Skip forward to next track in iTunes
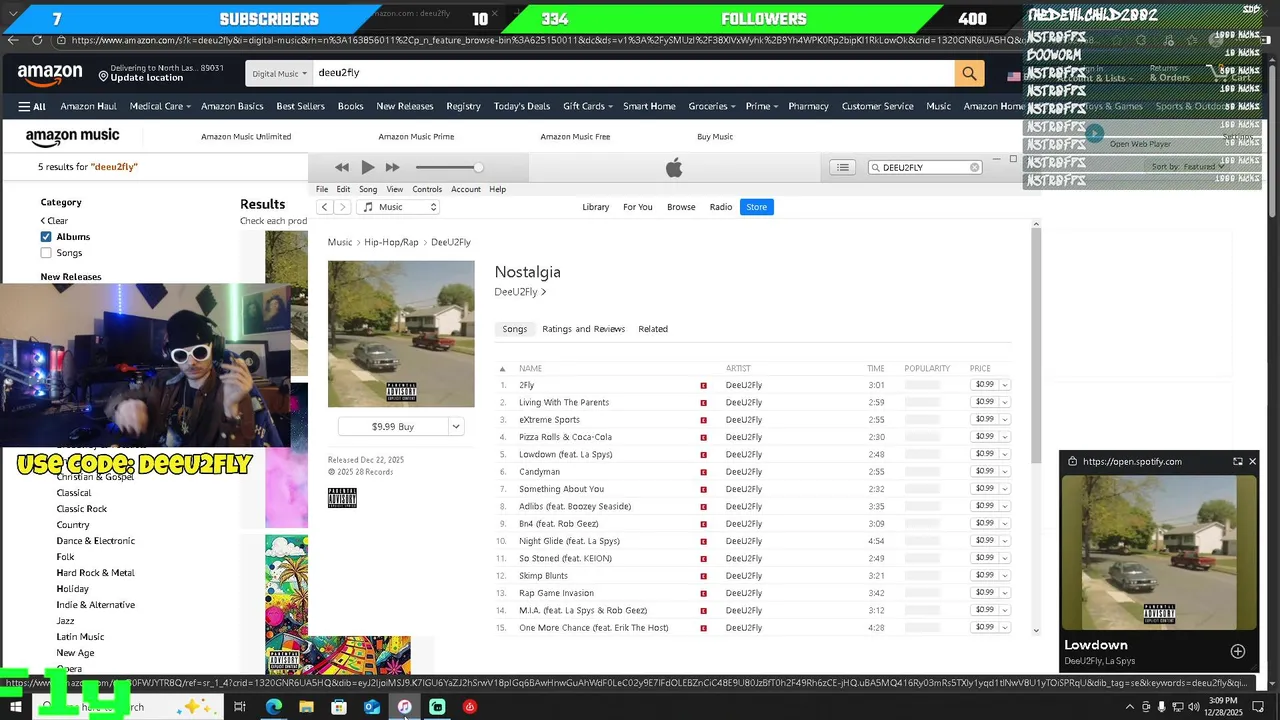 point(393,167)
